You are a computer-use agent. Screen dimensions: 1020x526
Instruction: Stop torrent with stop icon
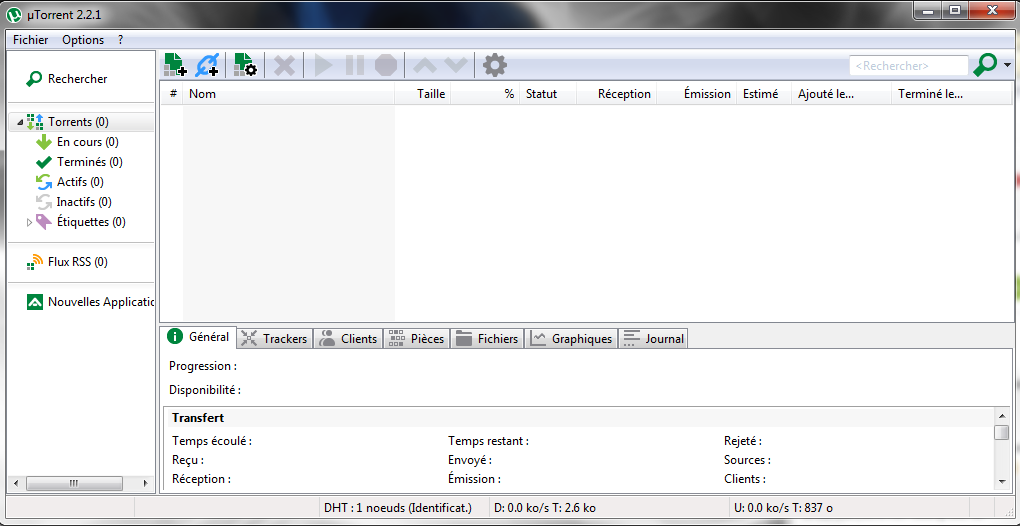pos(386,65)
